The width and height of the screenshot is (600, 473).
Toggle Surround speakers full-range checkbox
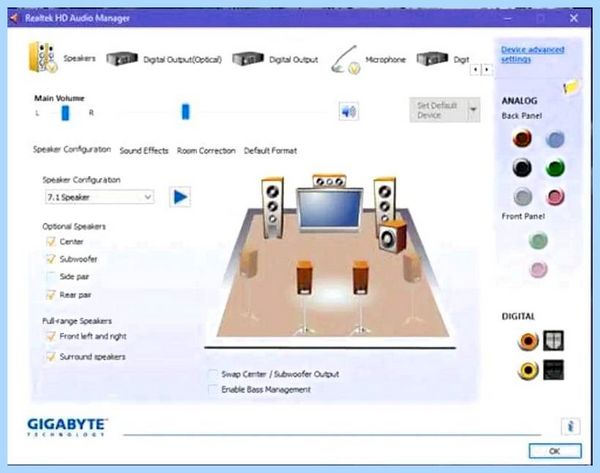coord(51,357)
